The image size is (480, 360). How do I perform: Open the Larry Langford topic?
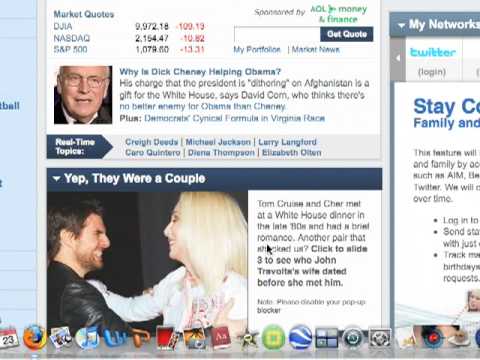[287, 142]
